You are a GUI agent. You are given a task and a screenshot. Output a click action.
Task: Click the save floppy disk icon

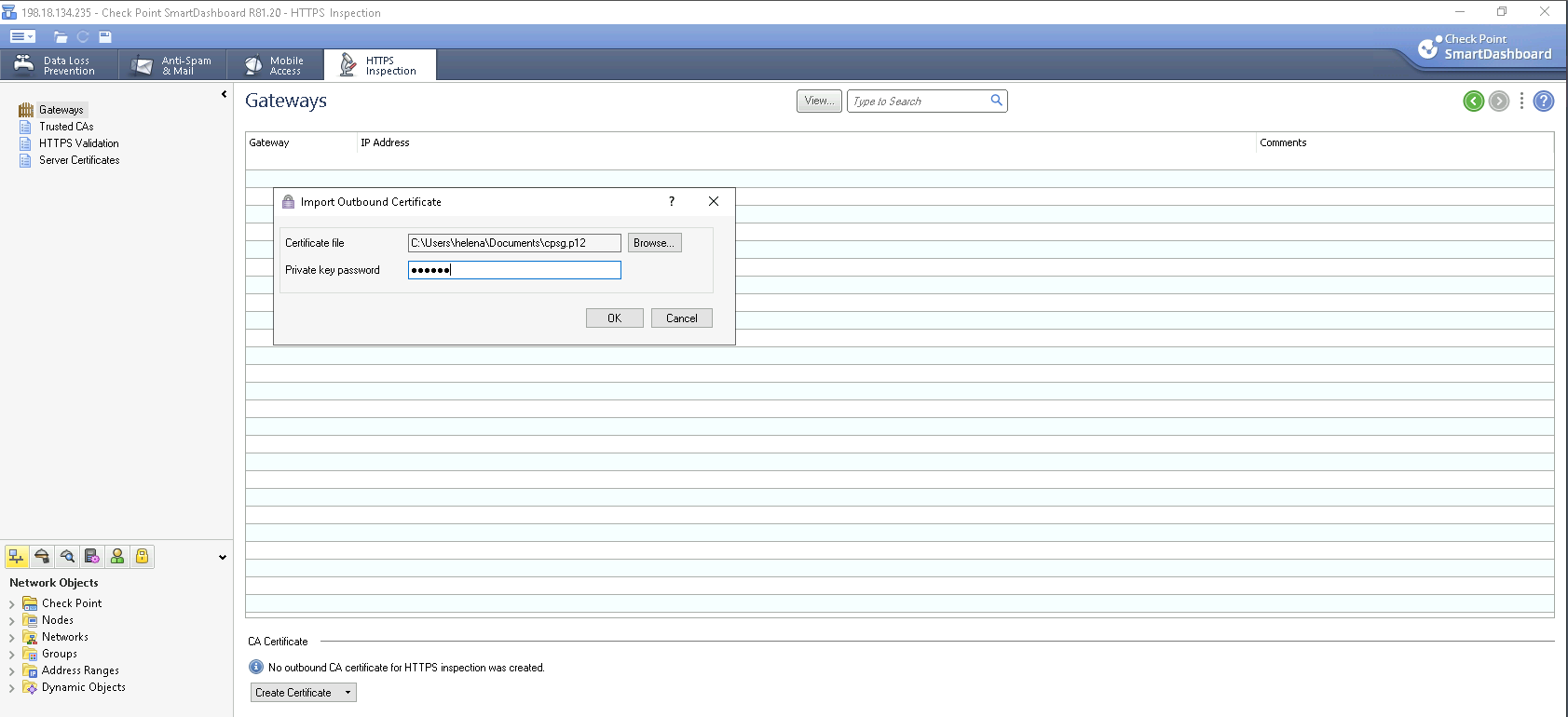tap(105, 37)
